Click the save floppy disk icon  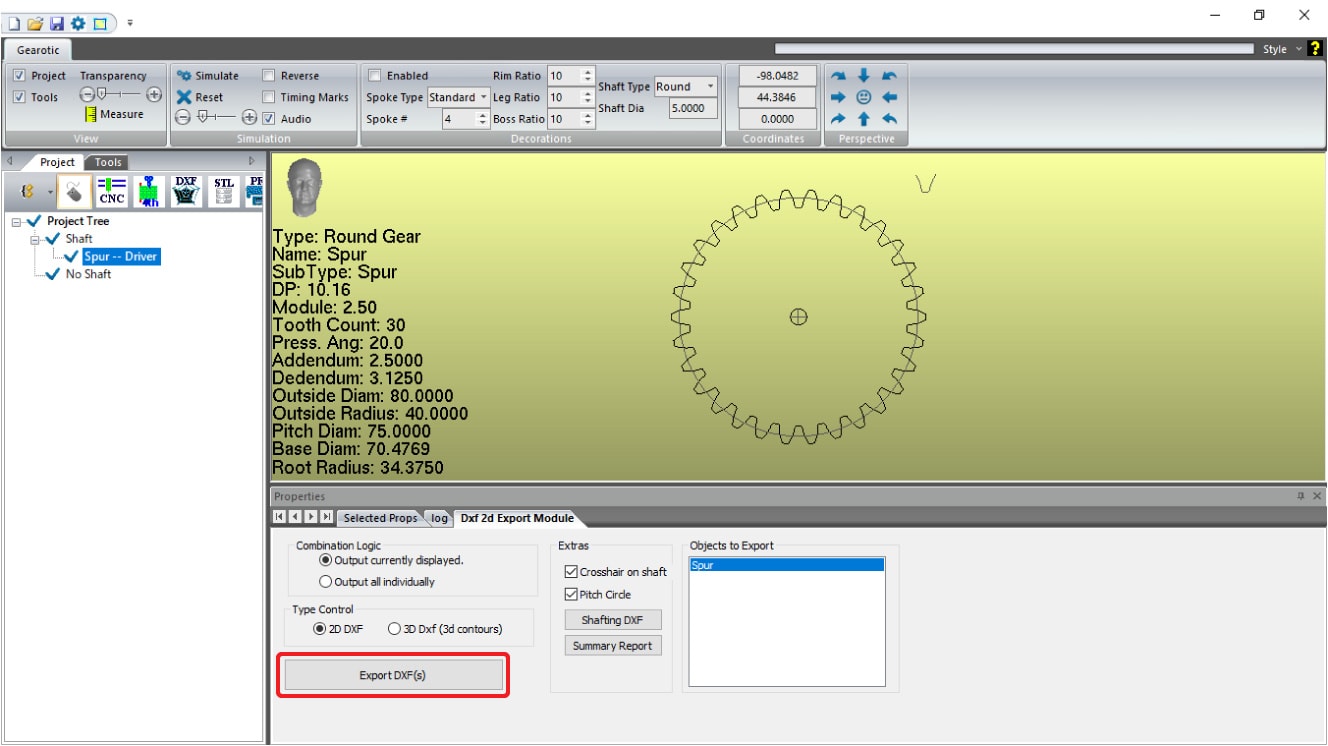pos(57,22)
